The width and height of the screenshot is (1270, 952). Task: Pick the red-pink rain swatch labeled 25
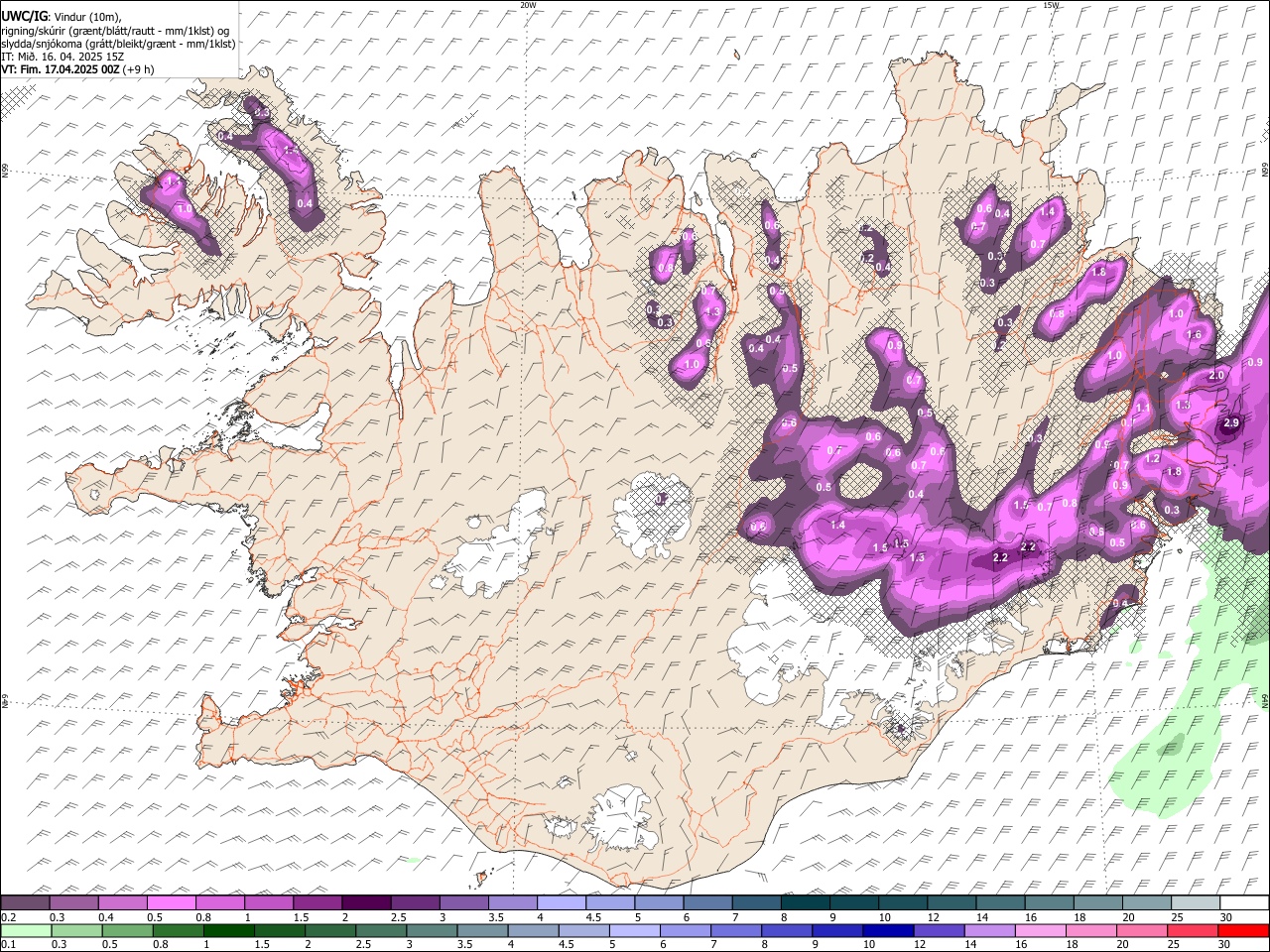click(x=1193, y=930)
